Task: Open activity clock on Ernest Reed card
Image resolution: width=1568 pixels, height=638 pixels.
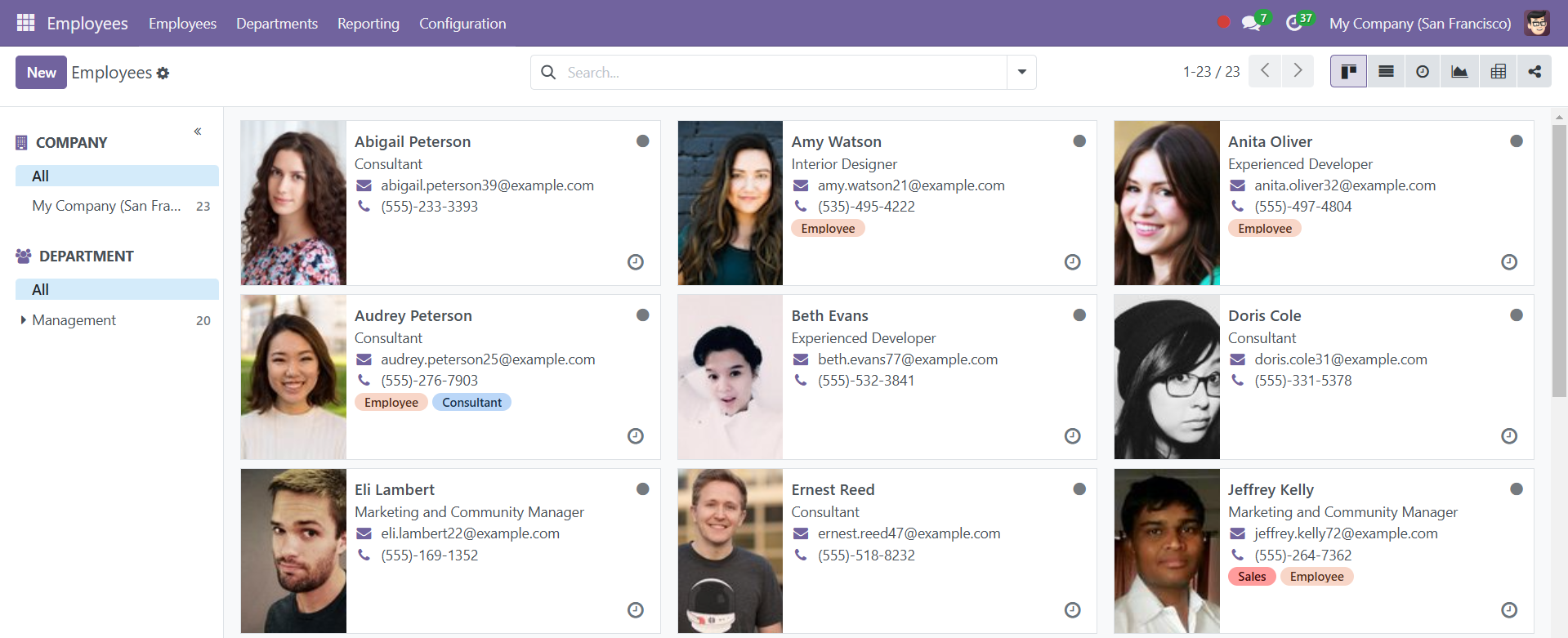Action: click(x=1073, y=610)
